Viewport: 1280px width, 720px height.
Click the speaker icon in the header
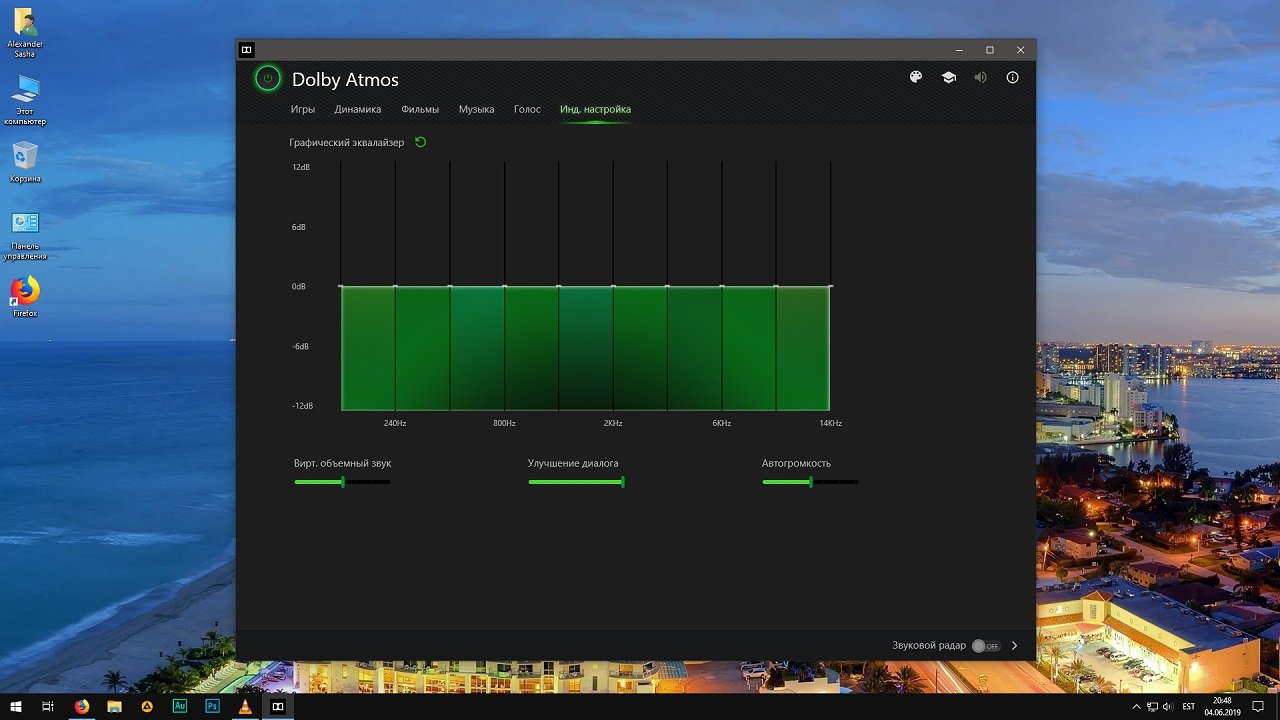point(980,78)
